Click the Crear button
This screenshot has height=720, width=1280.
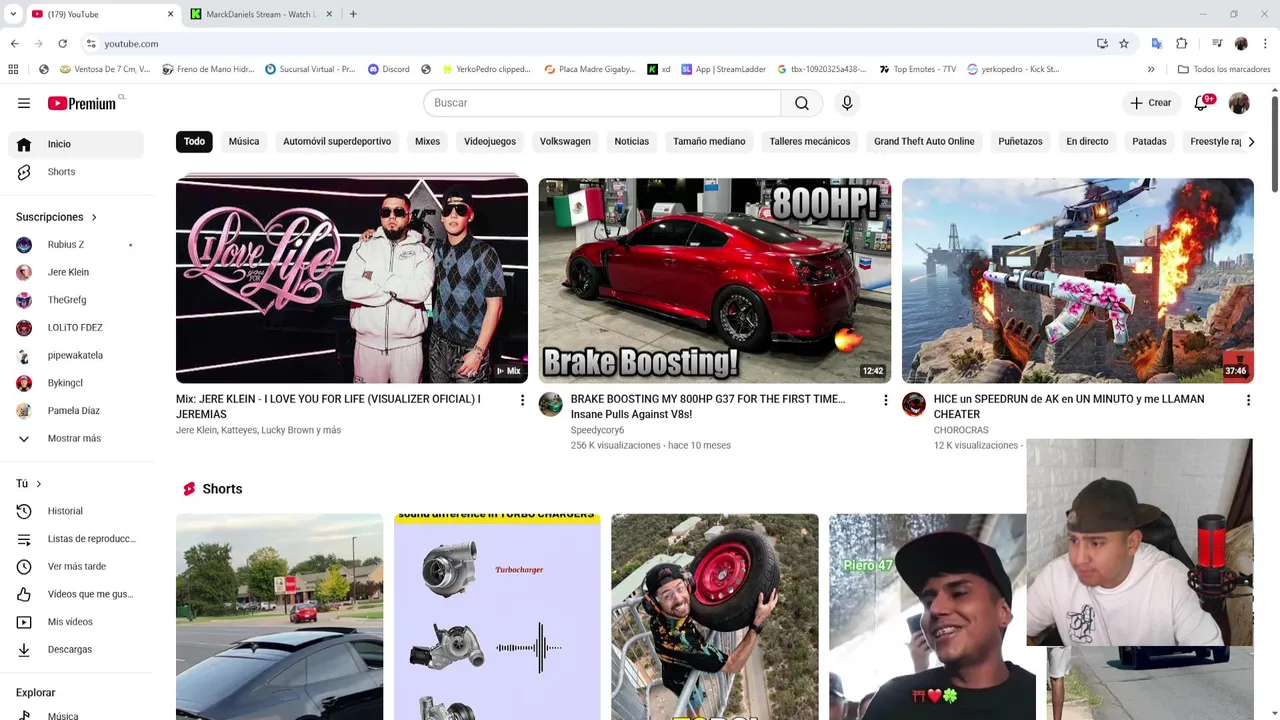pos(1150,103)
